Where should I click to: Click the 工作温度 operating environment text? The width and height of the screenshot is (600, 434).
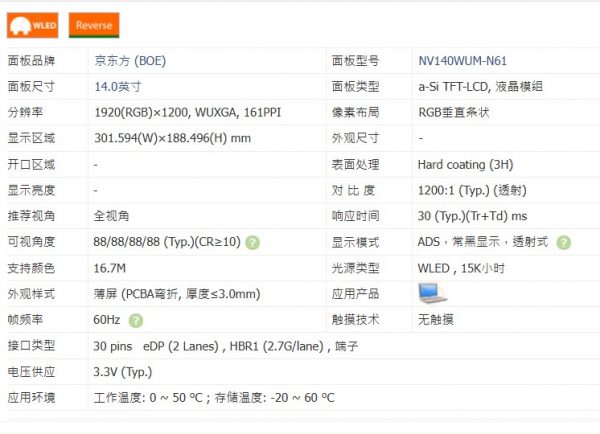(x=214, y=398)
